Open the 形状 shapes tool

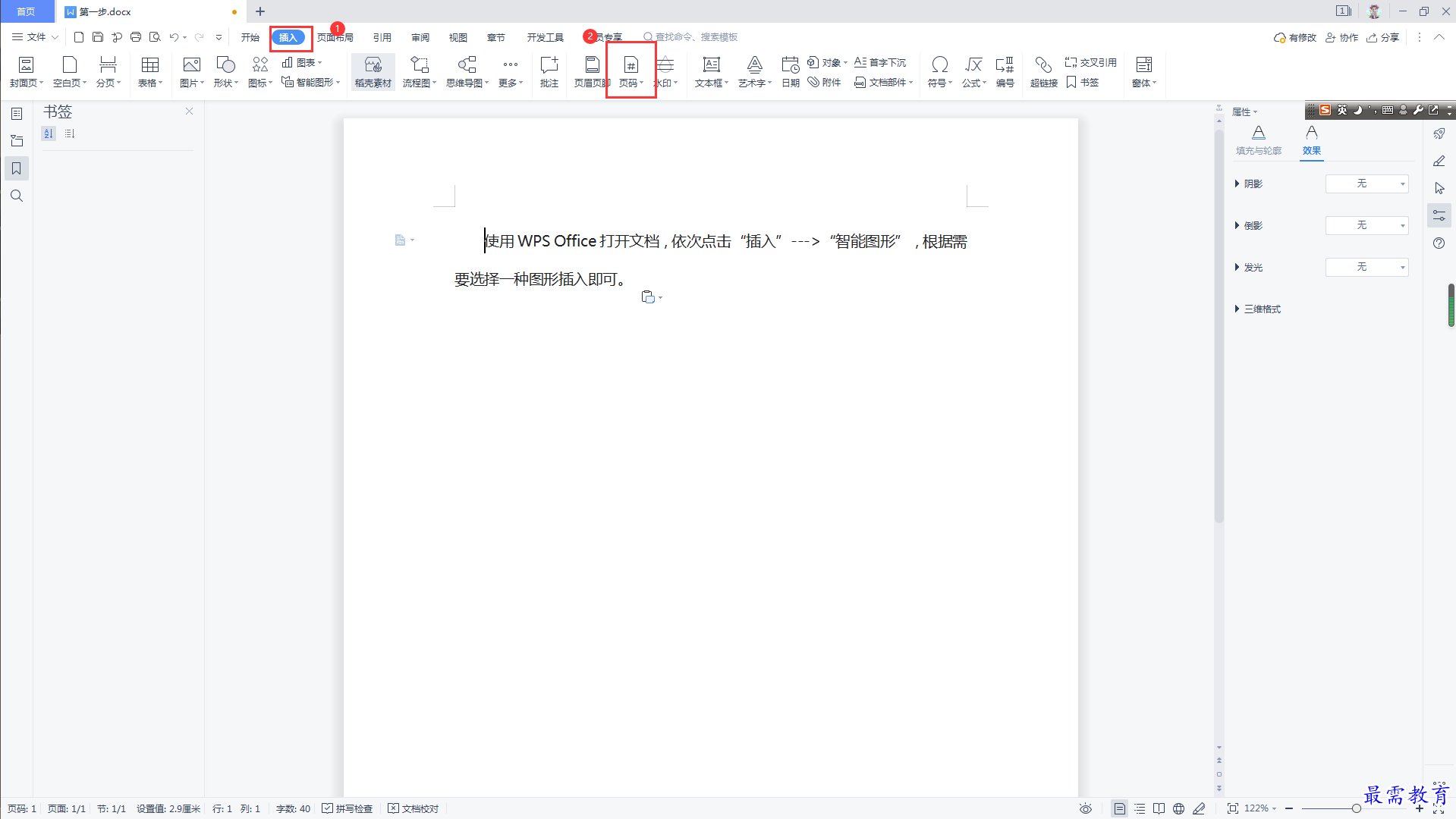[226, 72]
